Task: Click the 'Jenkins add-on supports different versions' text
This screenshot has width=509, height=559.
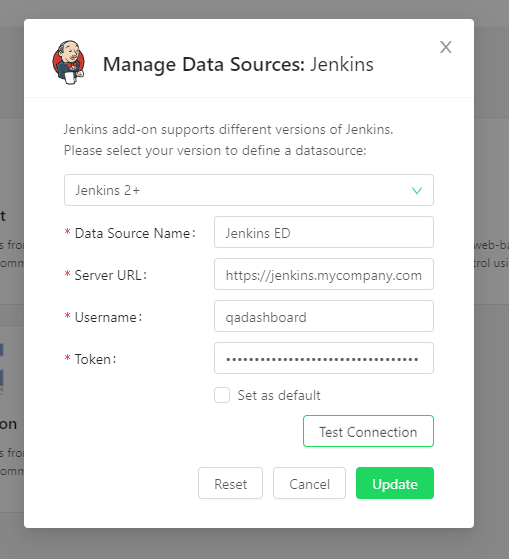Action: [x=228, y=129]
